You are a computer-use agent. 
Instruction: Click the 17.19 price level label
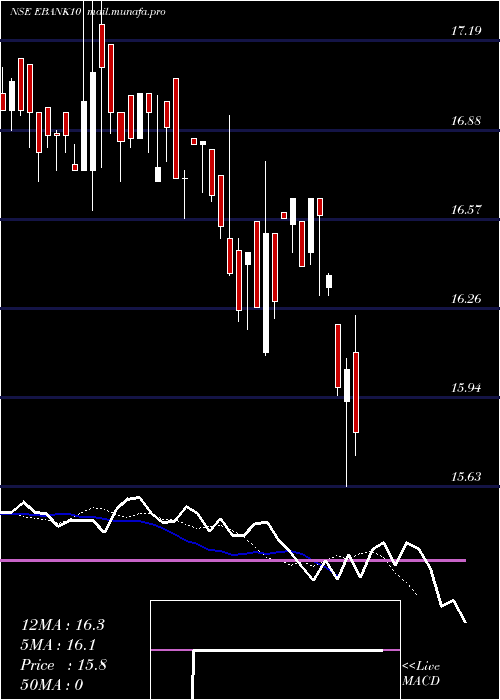pyautogui.click(x=467, y=31)
